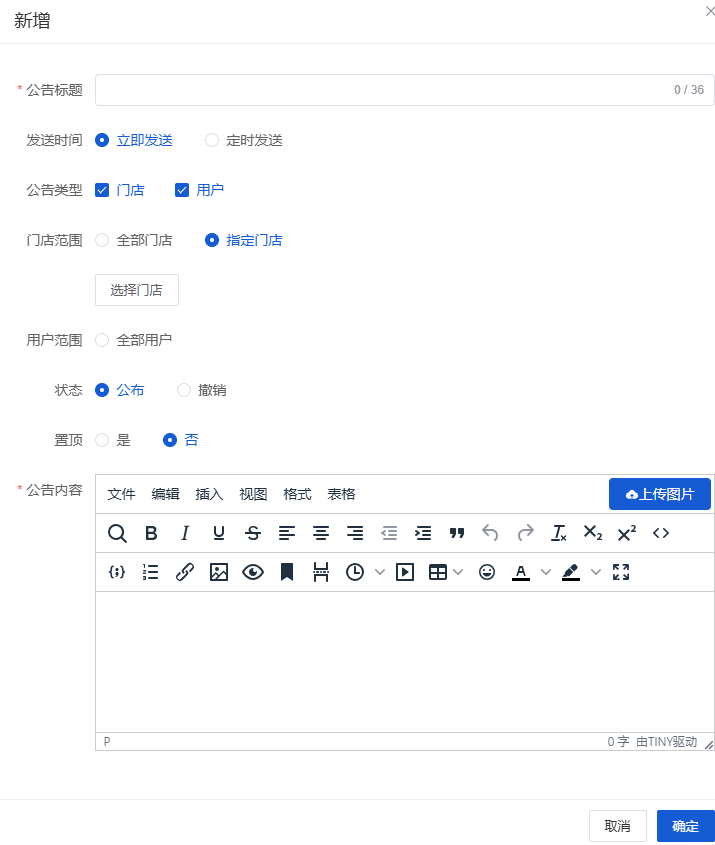Image resolution: width=715 pixels, height=845 pixels.
Task: Apply subscript formatting
Action: 593,533
